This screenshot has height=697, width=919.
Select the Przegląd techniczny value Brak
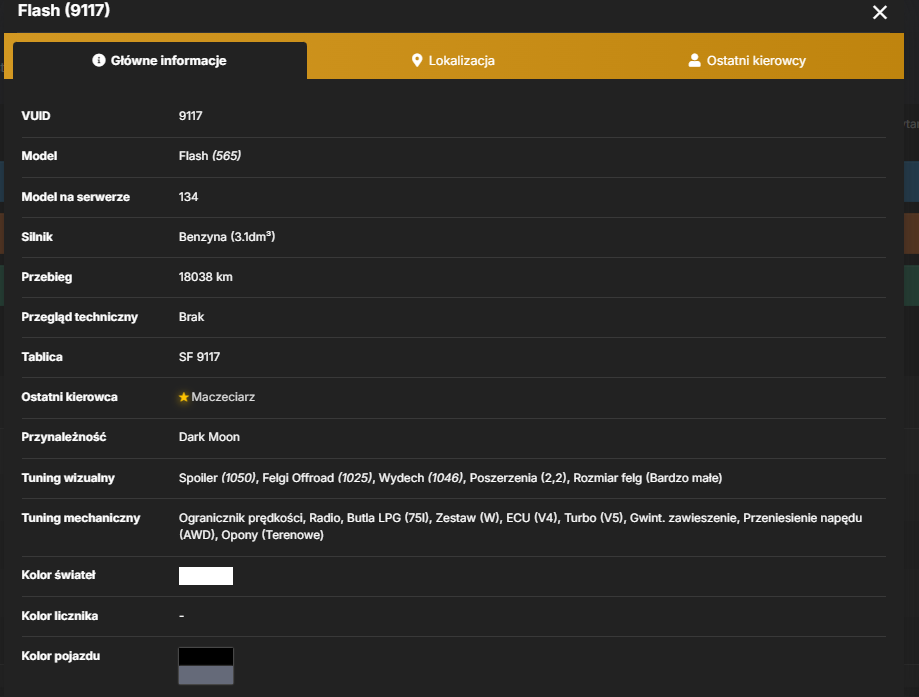point(192,317)
